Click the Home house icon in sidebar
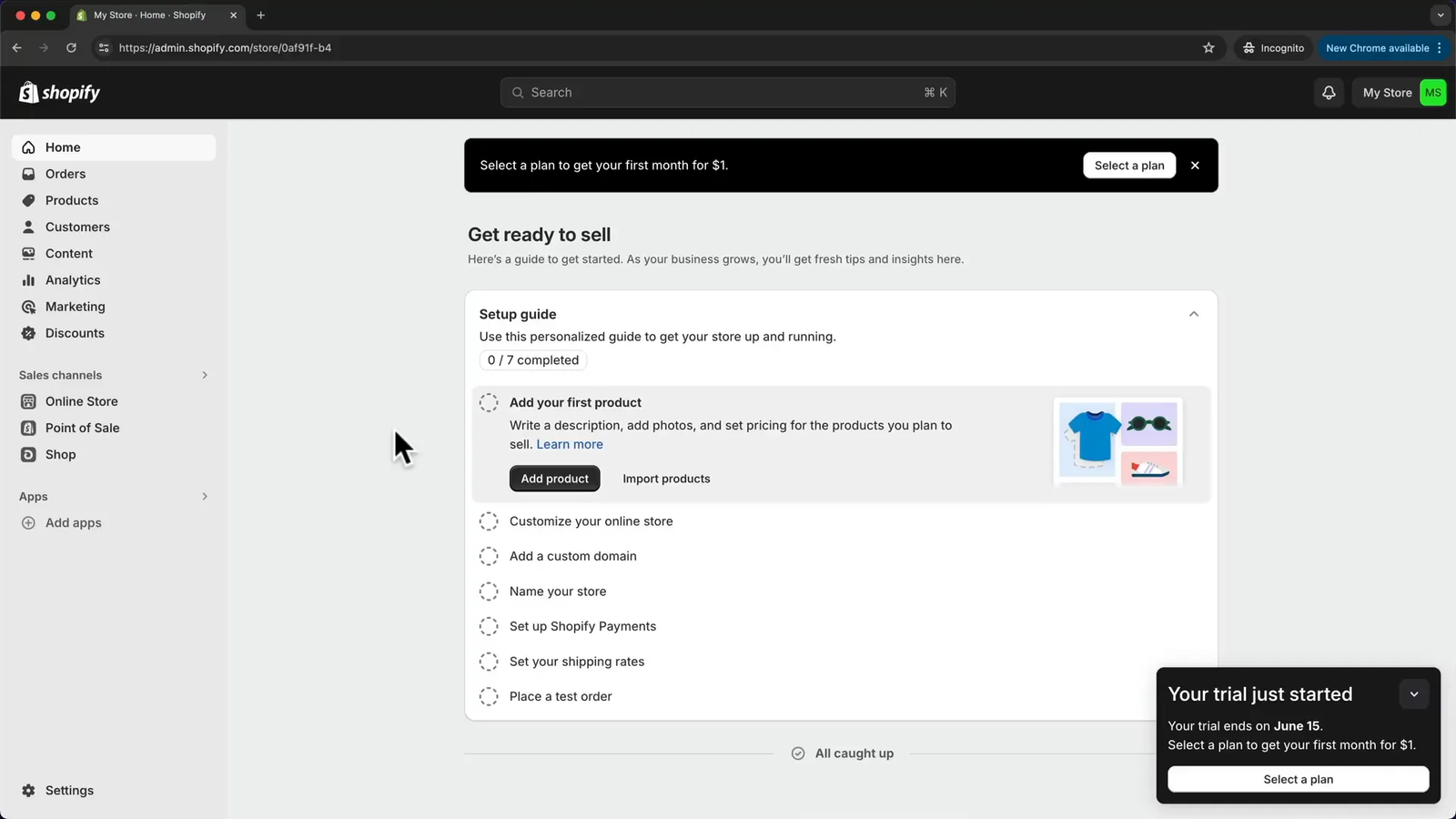The width and height of the screenshot is (1456, 819). [x=28, y=147]
